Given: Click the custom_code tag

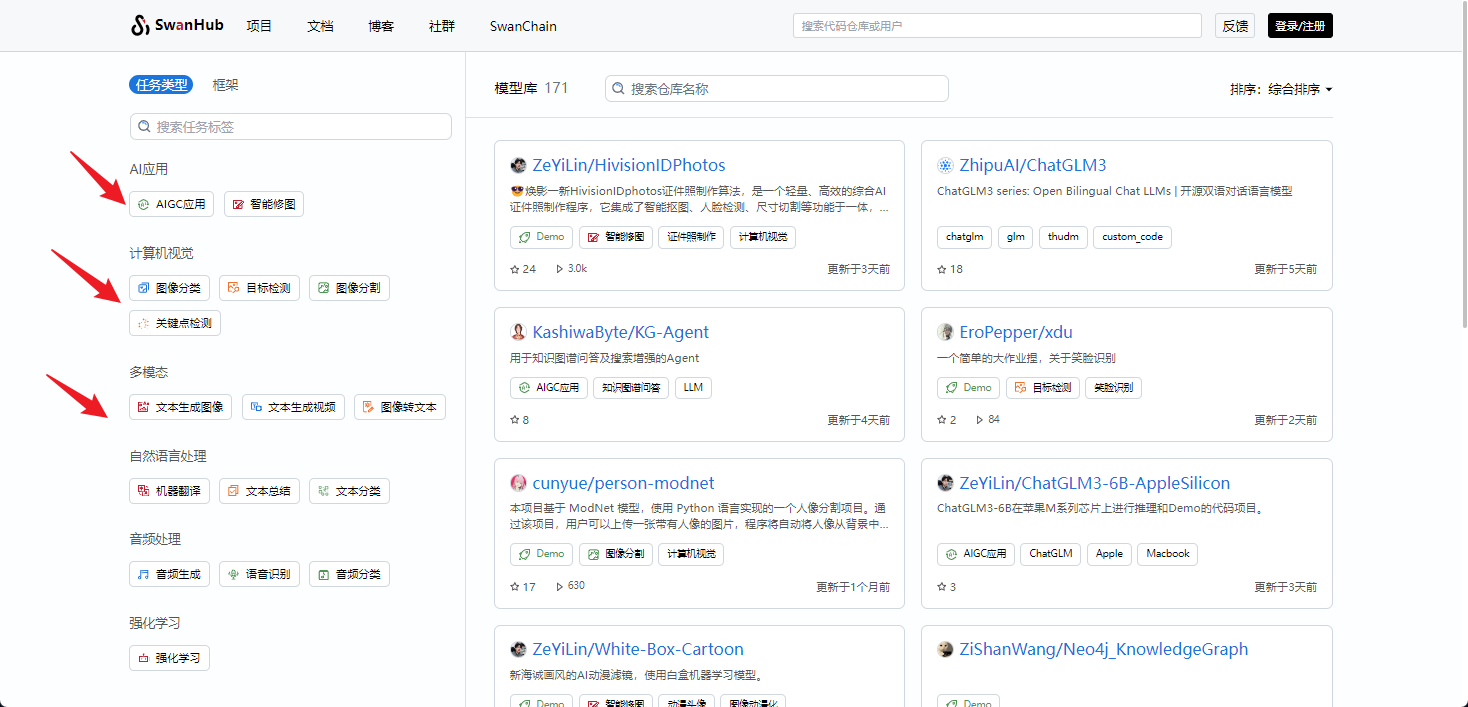Looking at the screenshot, I should (x=1132, y=237).
